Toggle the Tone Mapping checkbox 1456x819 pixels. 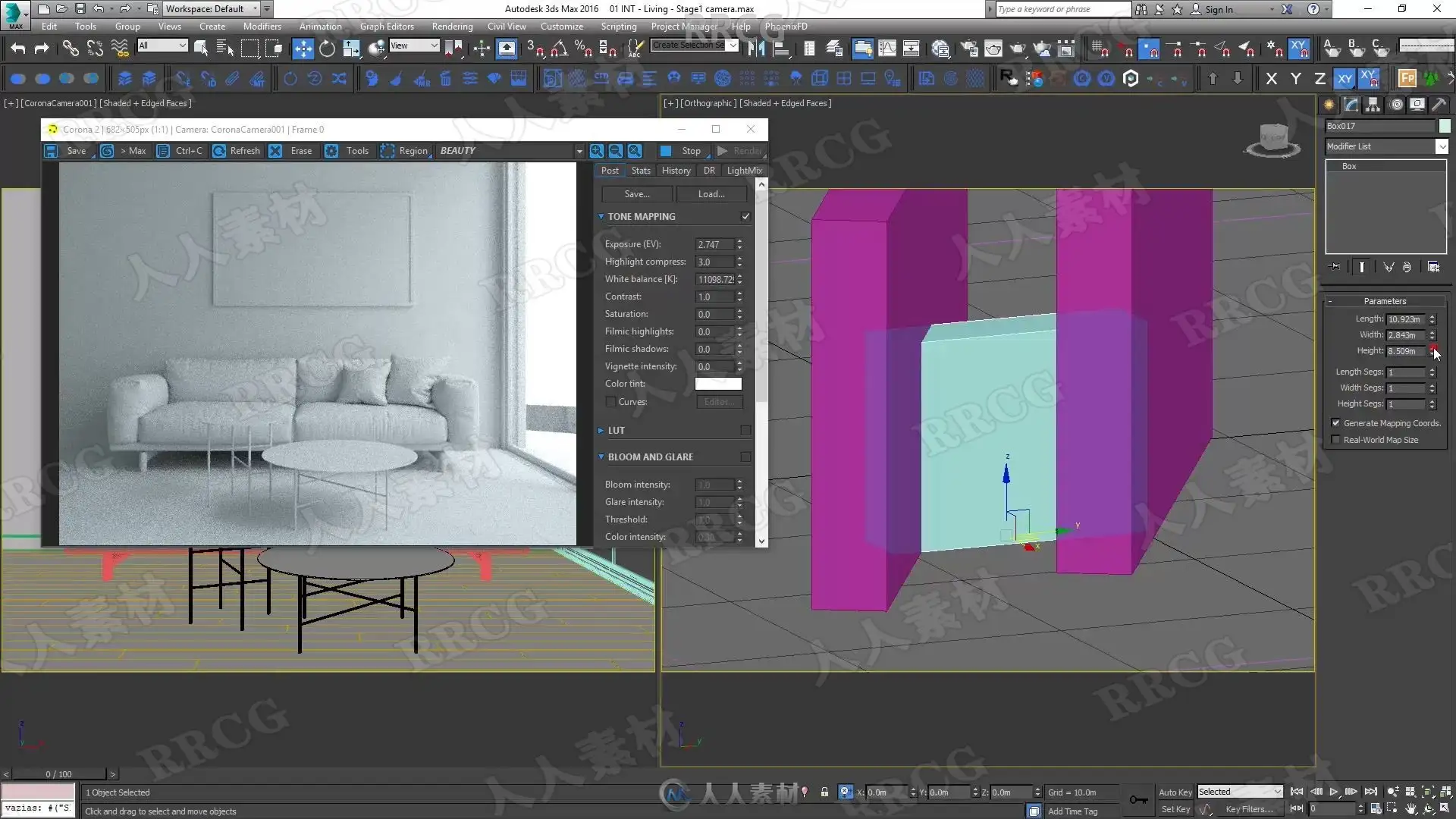pos(745,217)
